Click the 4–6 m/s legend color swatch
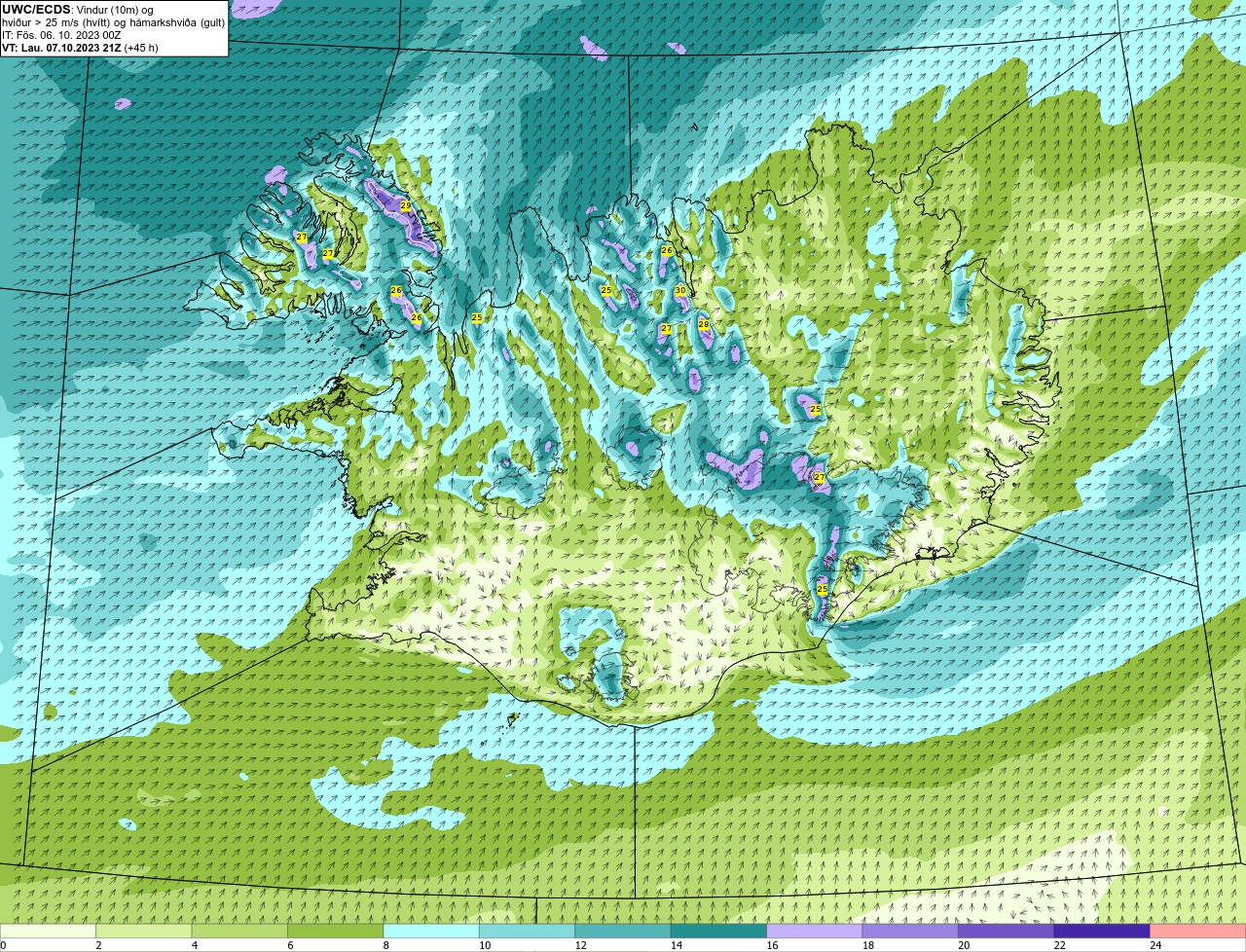This screenshot has height=952, width=1246. pyautogui.click(x=240, y=931)
